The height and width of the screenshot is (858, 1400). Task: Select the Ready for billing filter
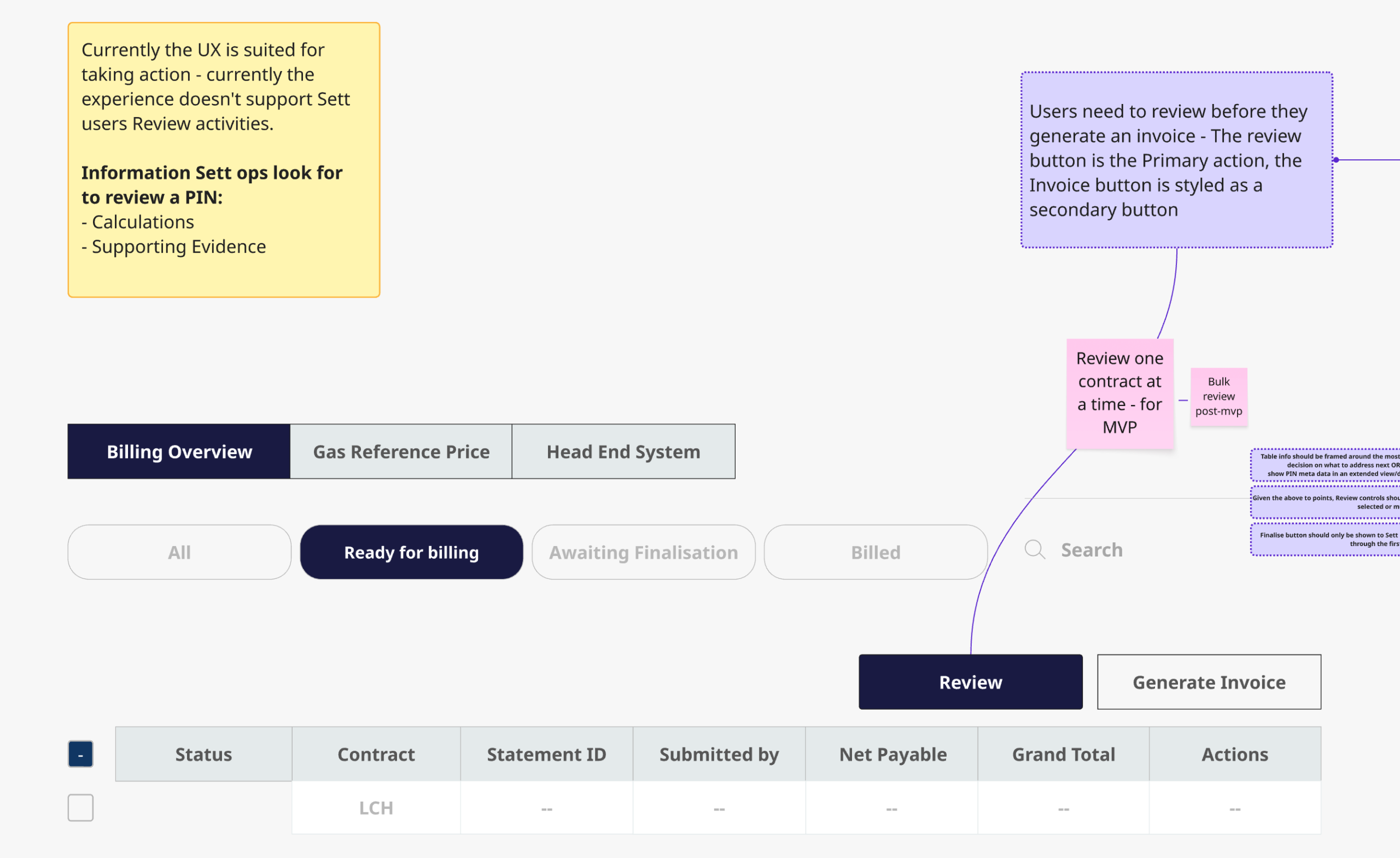(x=411, y=552)
